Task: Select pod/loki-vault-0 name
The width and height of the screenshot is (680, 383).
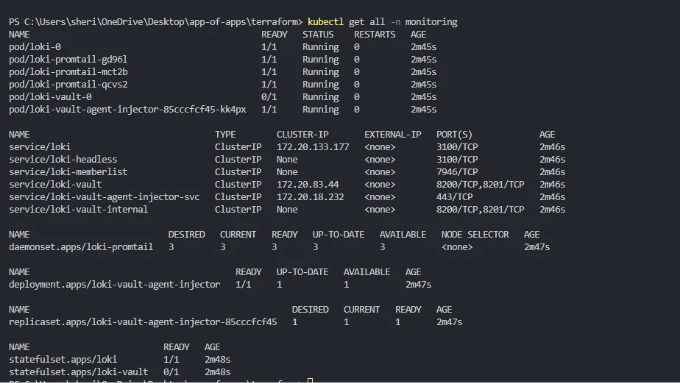Action: (x=50, y=97)
